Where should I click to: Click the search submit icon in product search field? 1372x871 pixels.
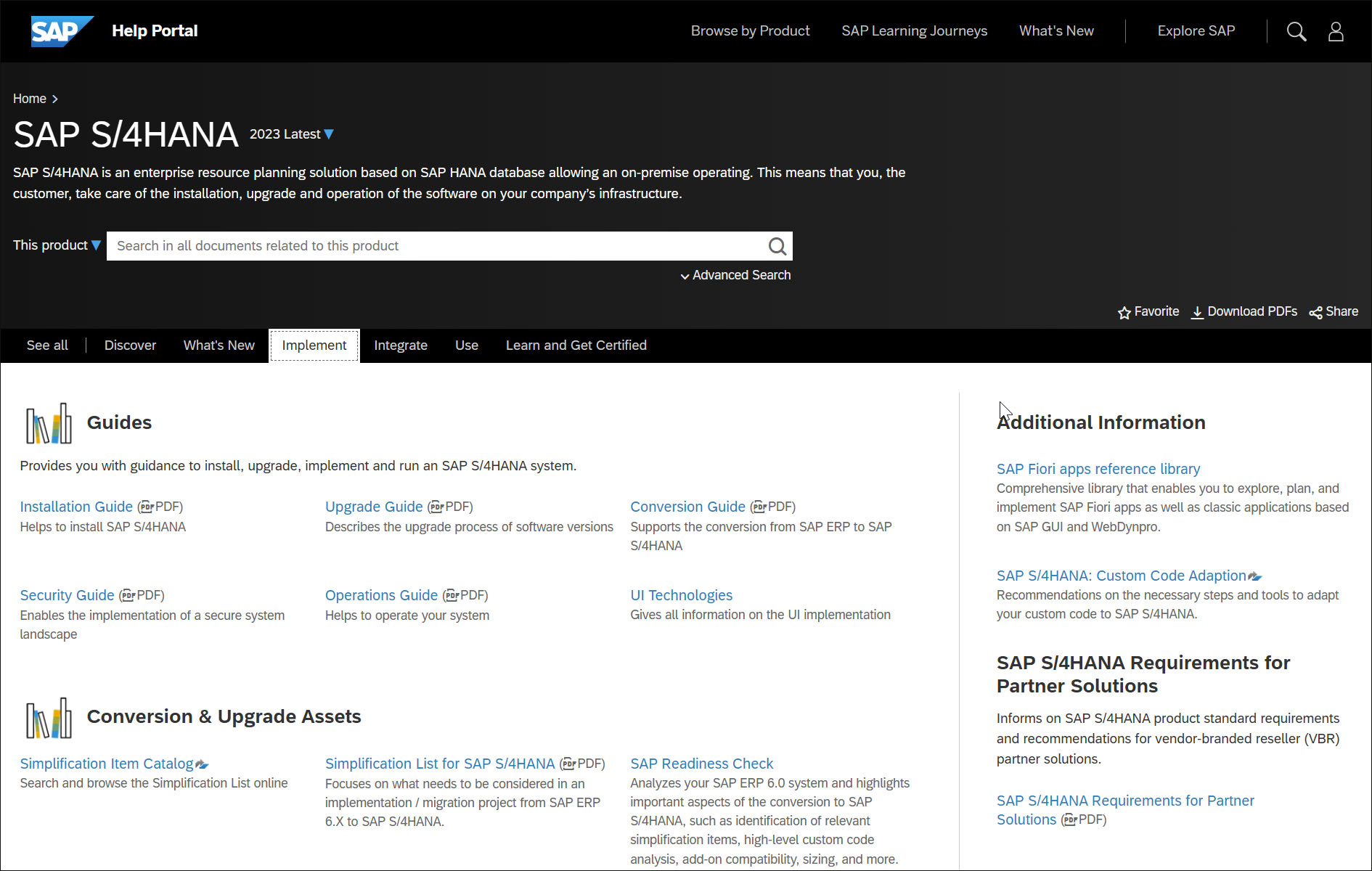(777, 246)
